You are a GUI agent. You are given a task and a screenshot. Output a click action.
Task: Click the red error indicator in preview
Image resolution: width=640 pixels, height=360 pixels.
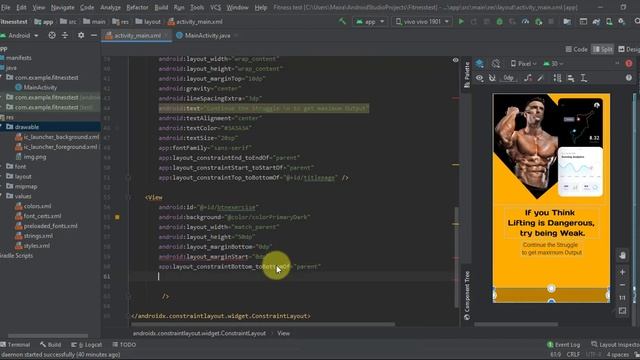coord(629,64)
